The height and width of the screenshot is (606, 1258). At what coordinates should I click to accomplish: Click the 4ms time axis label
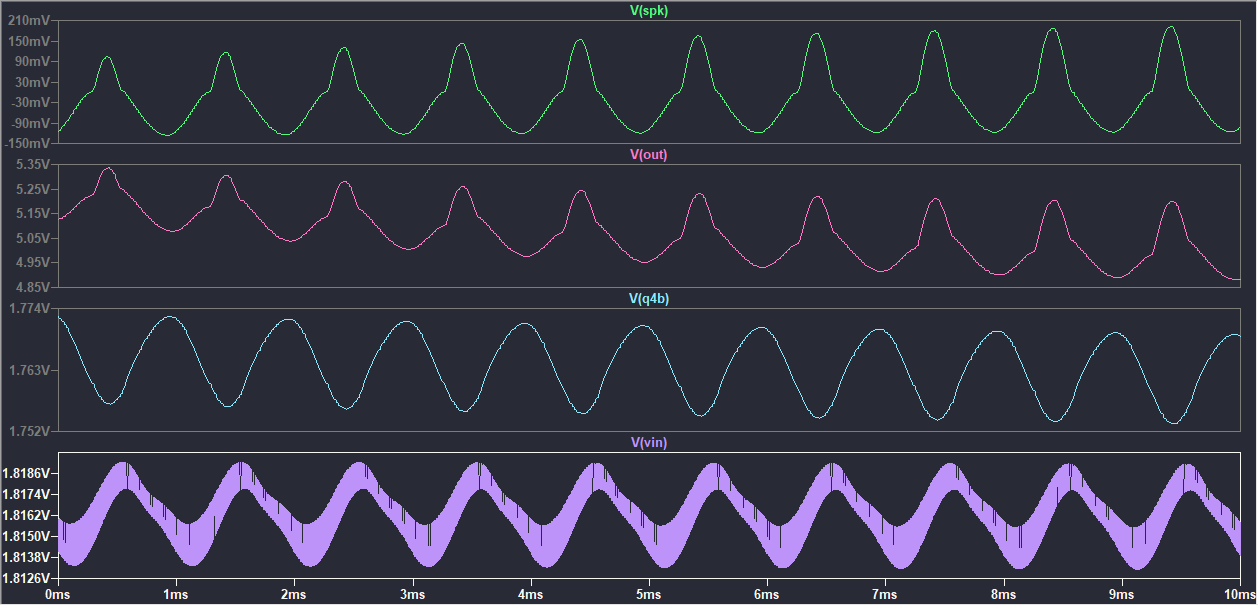pos(531,594)
